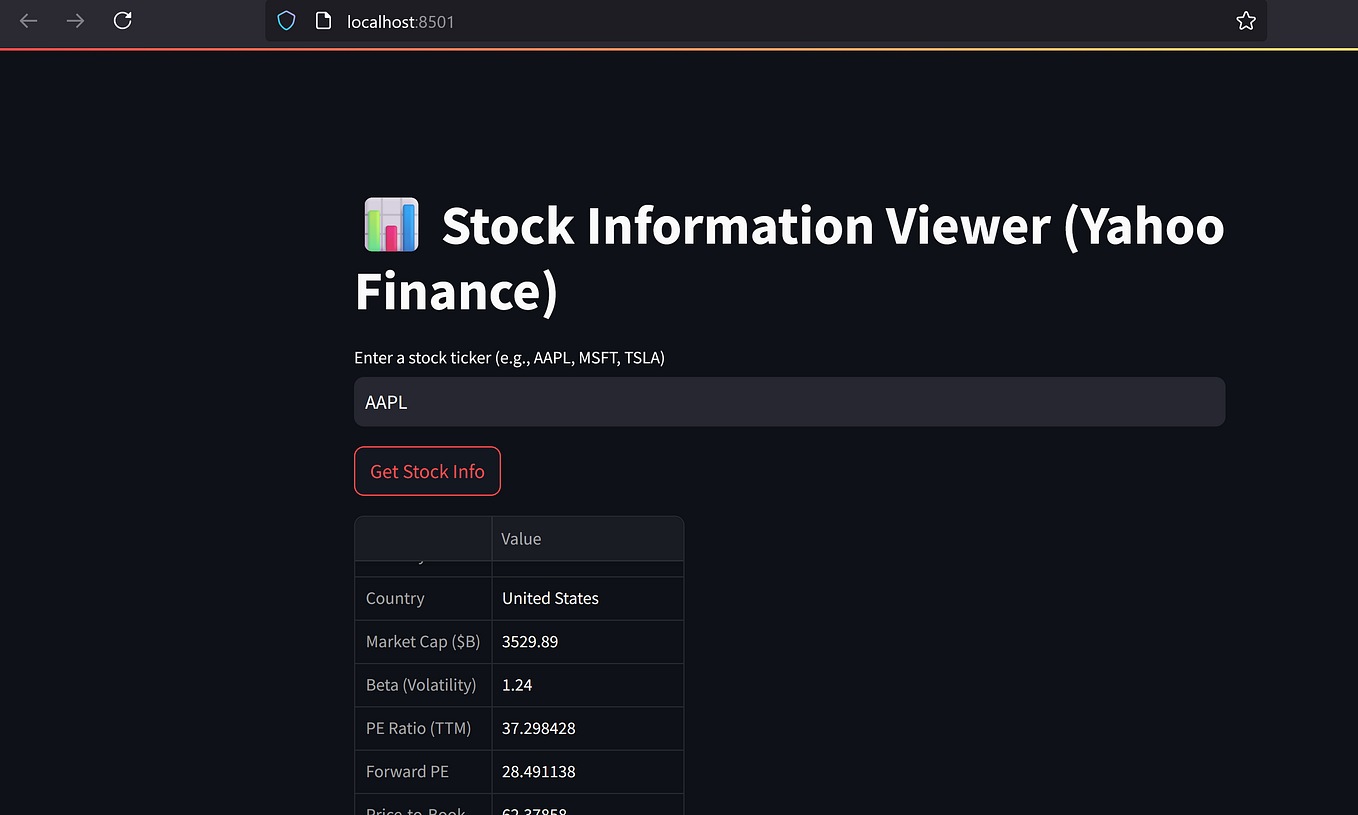The image size is (1358, 815).
Task: Select the URL in the address bar
Action: (400, 21)
